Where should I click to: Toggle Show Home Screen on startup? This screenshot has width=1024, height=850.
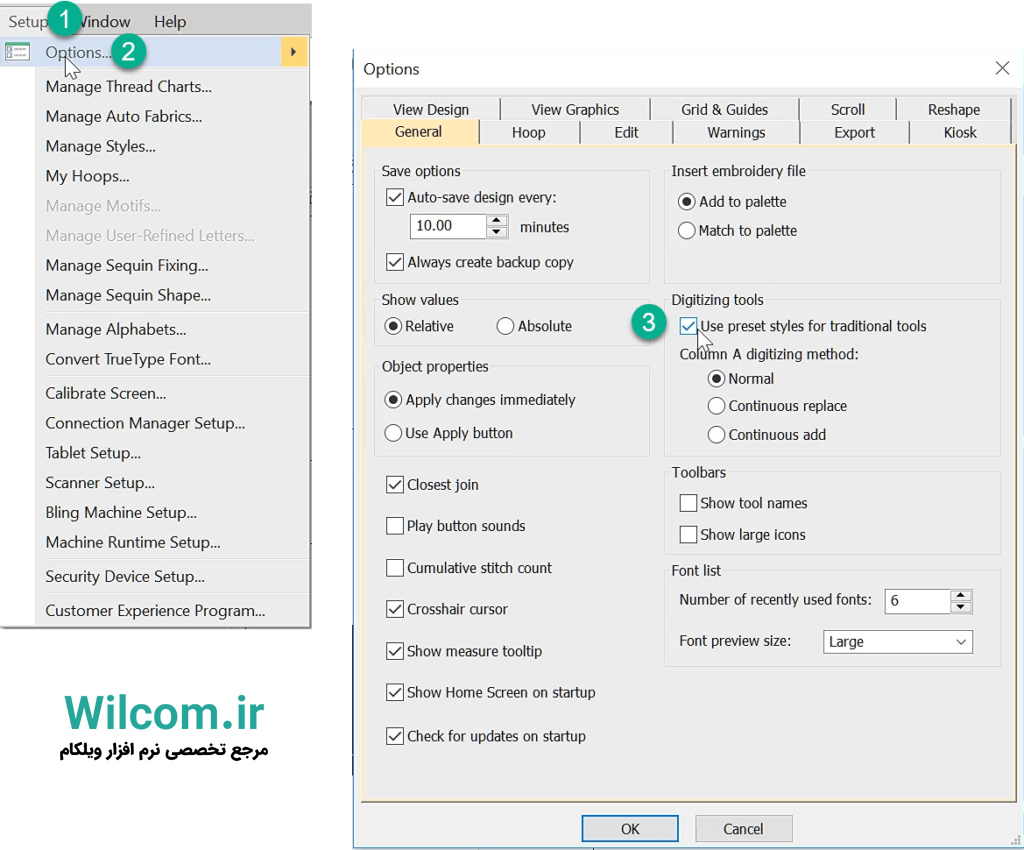click(394, 692)
